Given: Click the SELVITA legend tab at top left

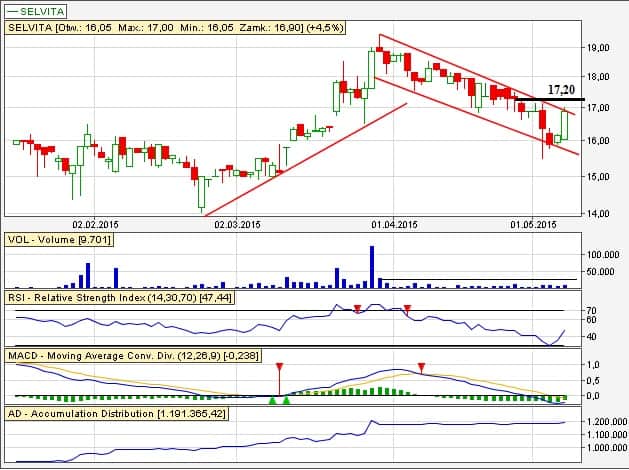Looking at the screenshot, I should (35, 10).
